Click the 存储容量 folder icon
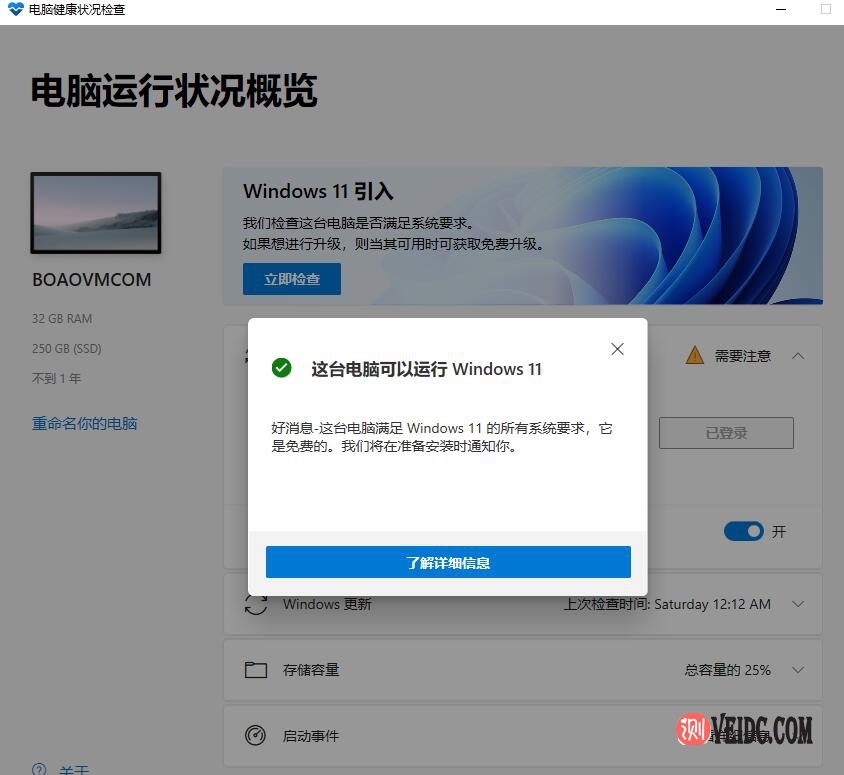This screenshot has height=775, width=844. (x=256, y=670)
